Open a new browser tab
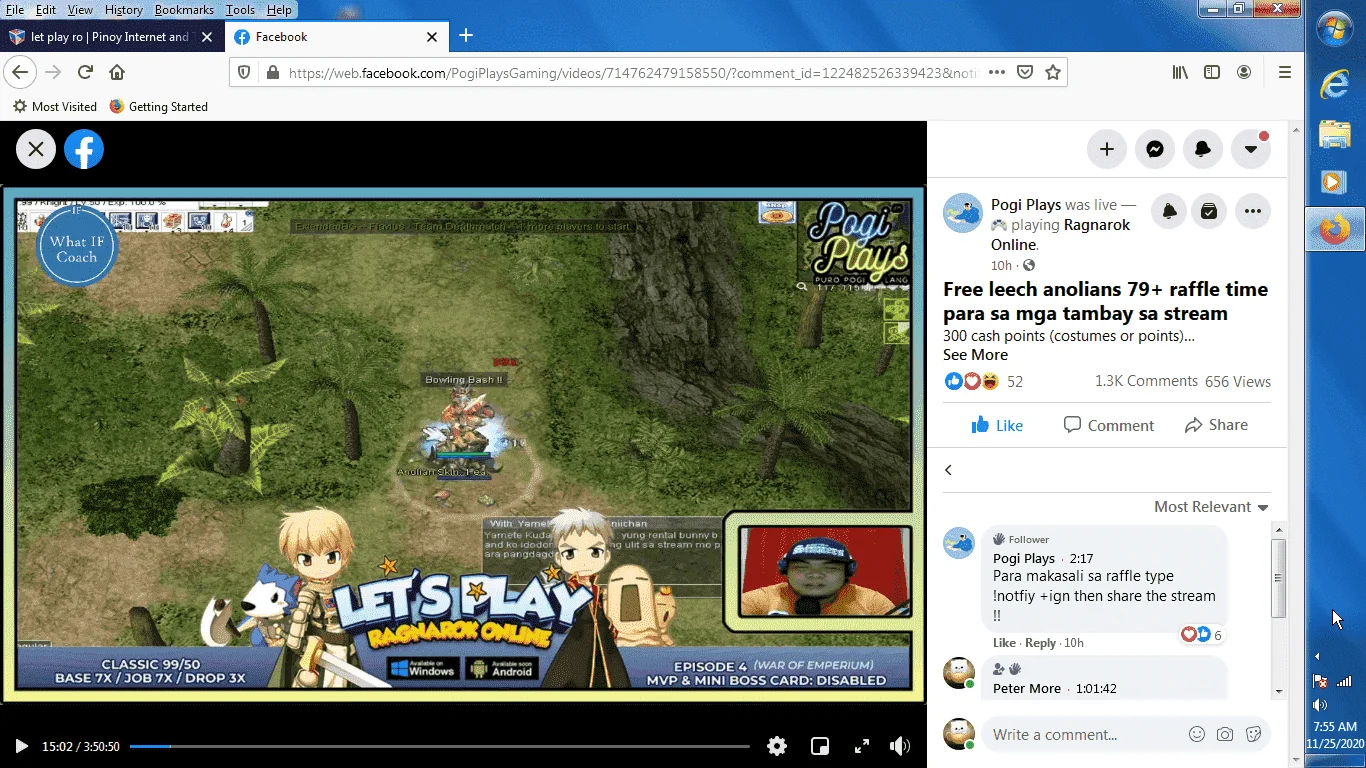This screenshot has height=768, width=1366. (x=466, y=36)
